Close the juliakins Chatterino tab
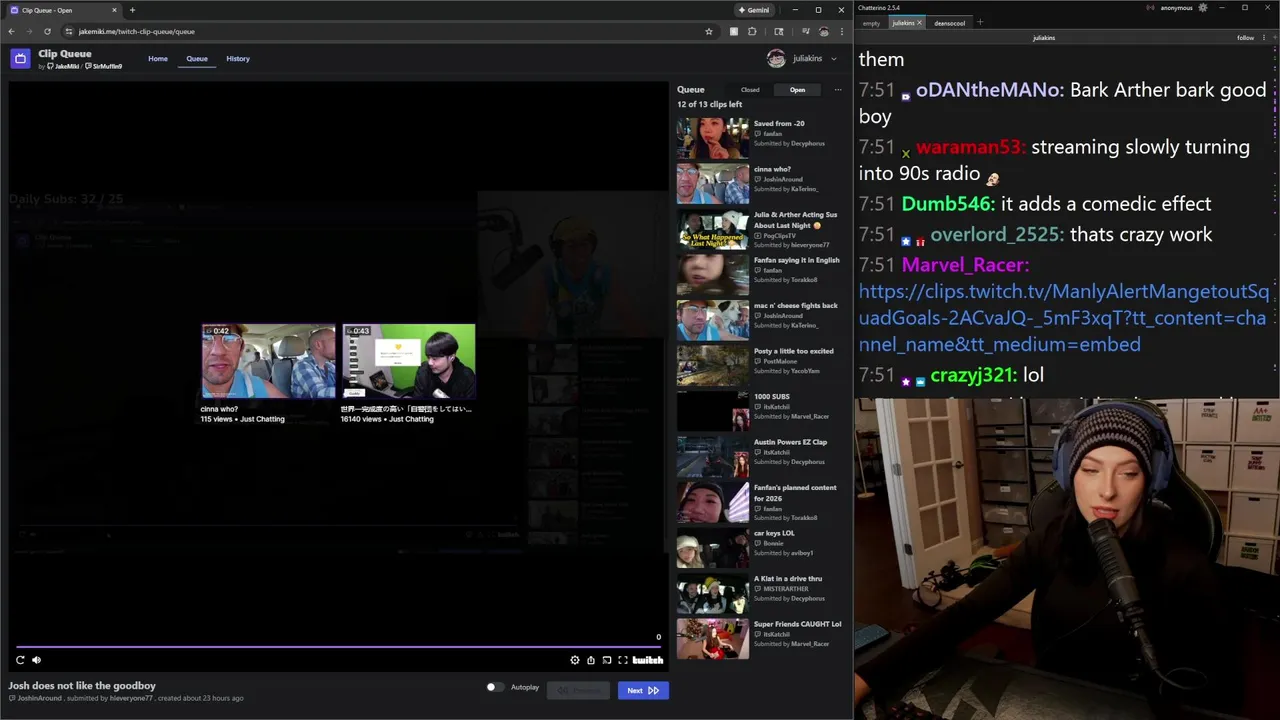 click(x=919, y=23)
